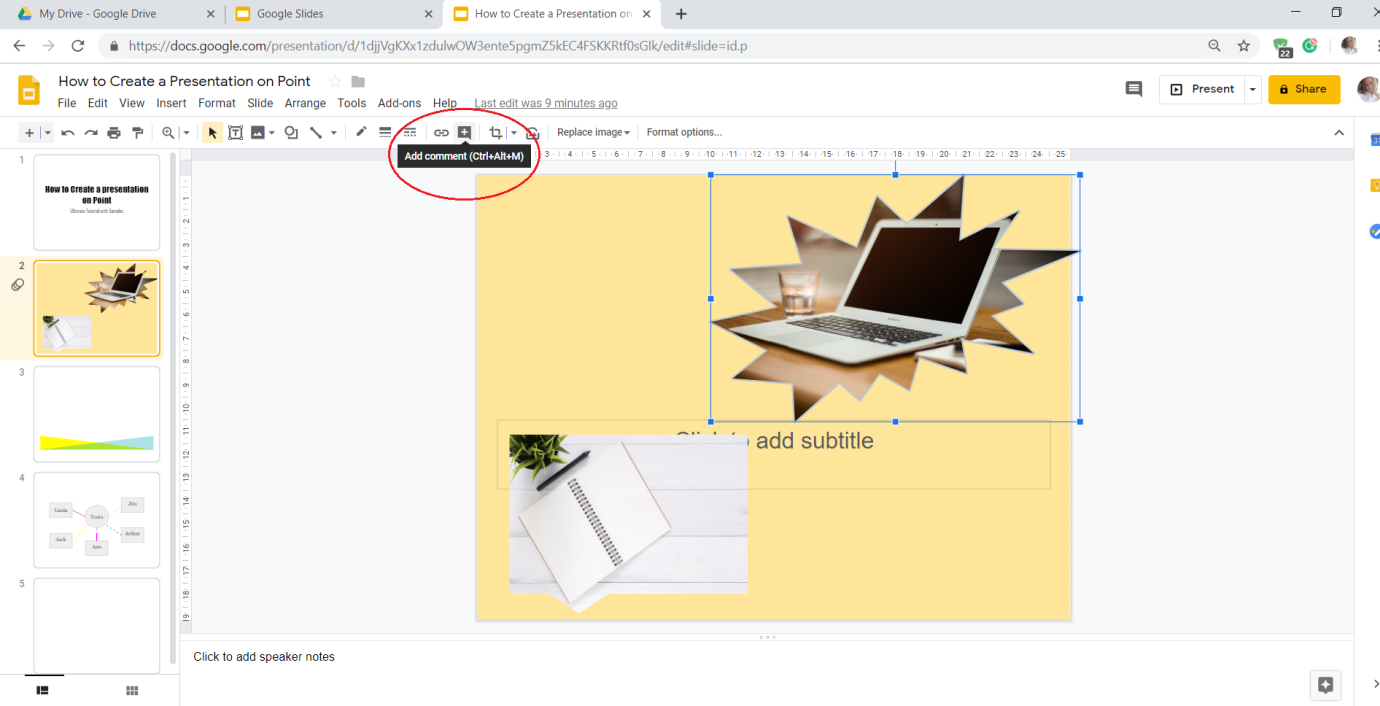Click the Add comment toolbar icon
The image size is (1380, 706).
[x=464, y=132]
